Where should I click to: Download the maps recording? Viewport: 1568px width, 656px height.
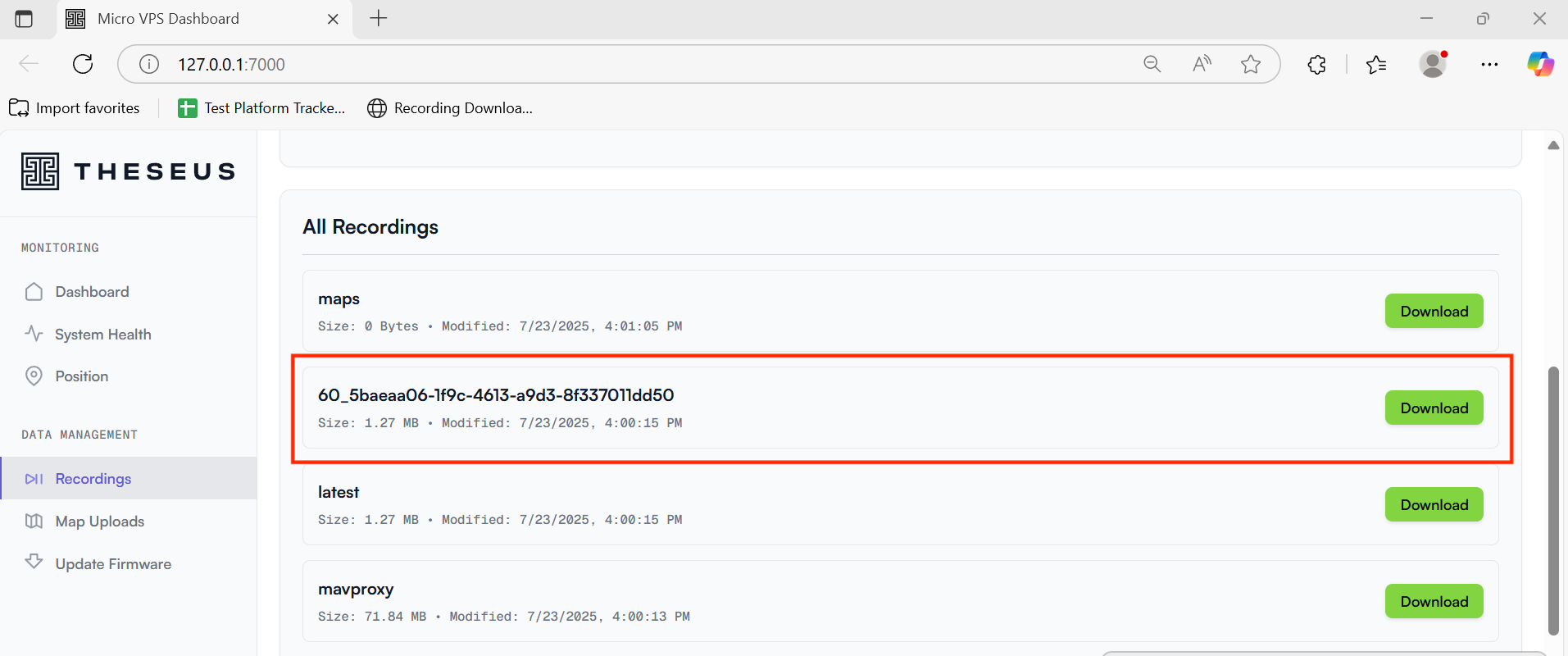tap(1434, 312)
